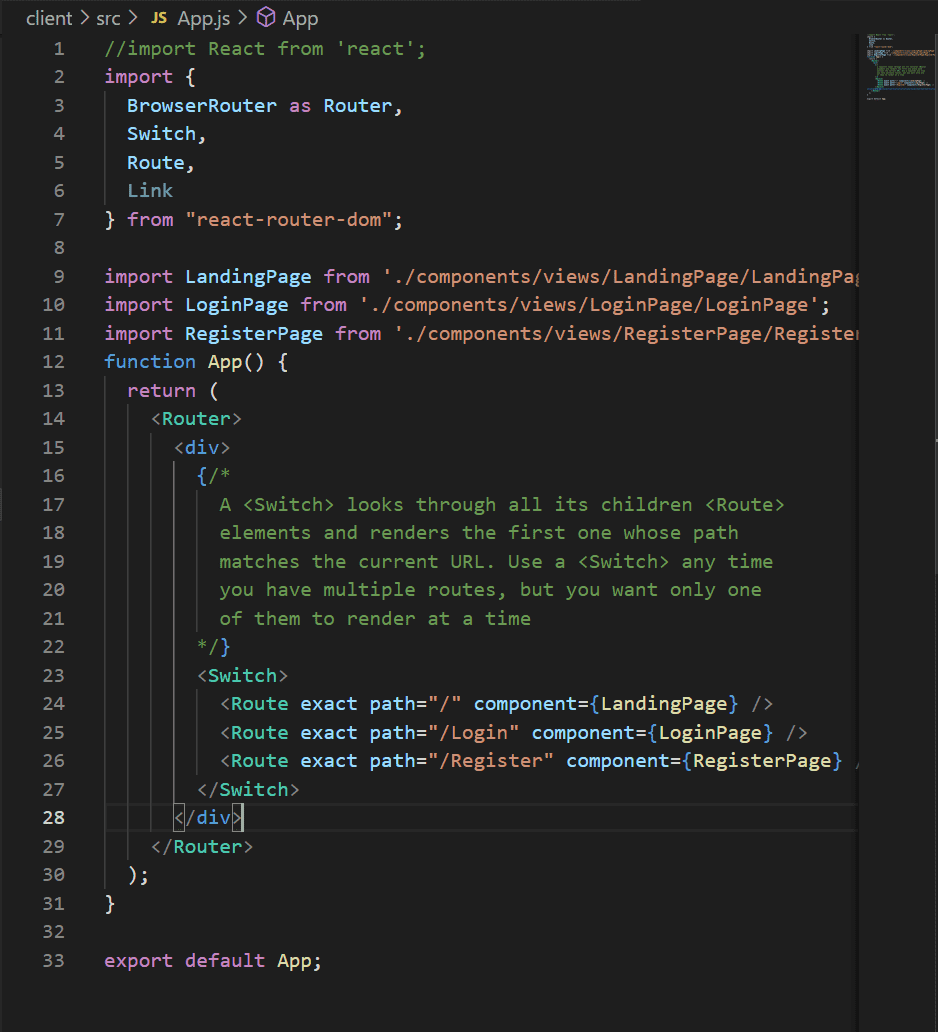Click line number 28 in the gutter
This screenshot has width=938, height=1032.
point(53,817)
